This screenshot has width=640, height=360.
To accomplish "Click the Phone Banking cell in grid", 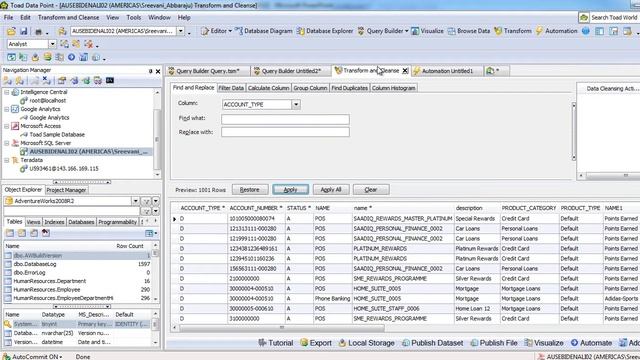I will [x=332, y=299].
